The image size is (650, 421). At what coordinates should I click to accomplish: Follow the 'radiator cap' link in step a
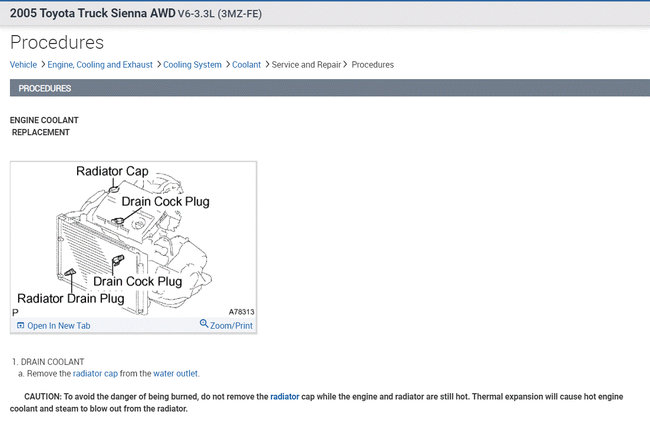pos(95,373)
